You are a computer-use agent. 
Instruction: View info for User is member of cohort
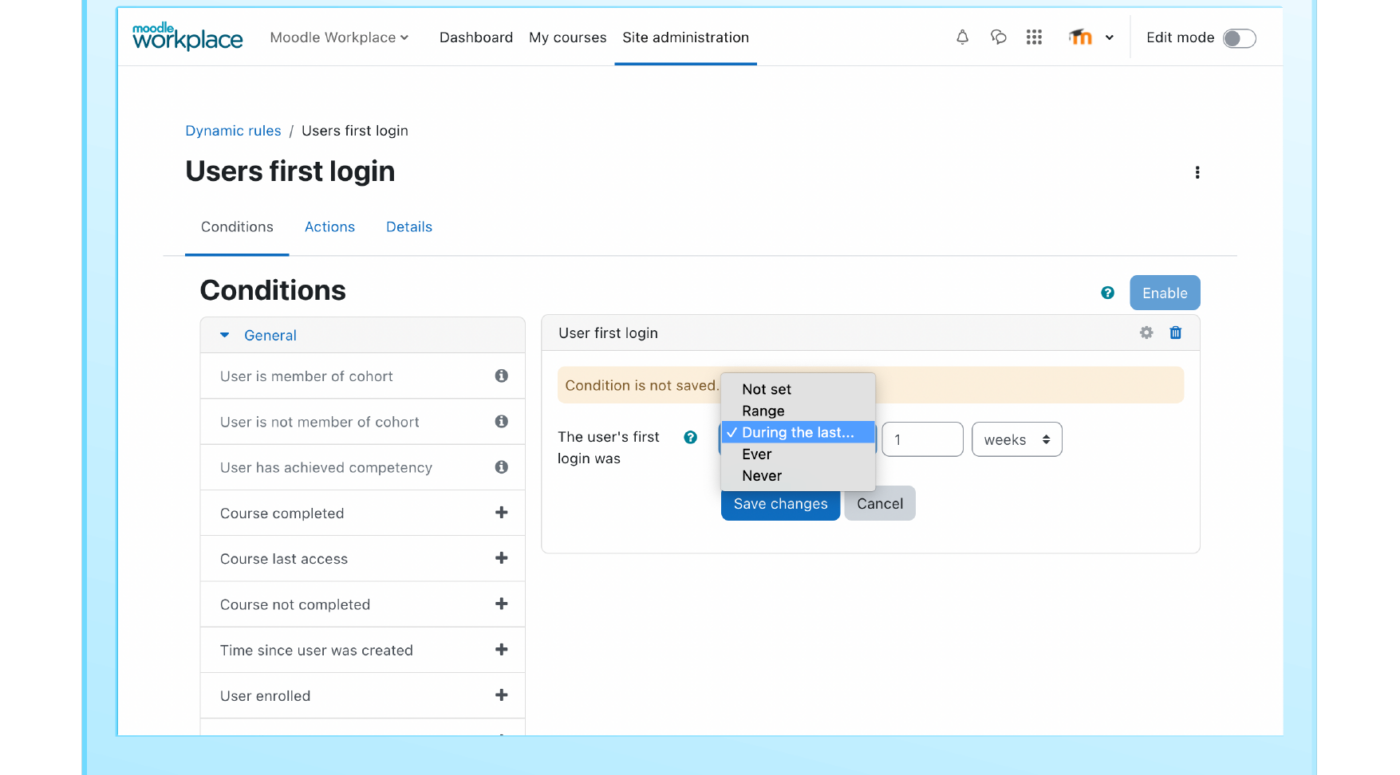point(501,375)
